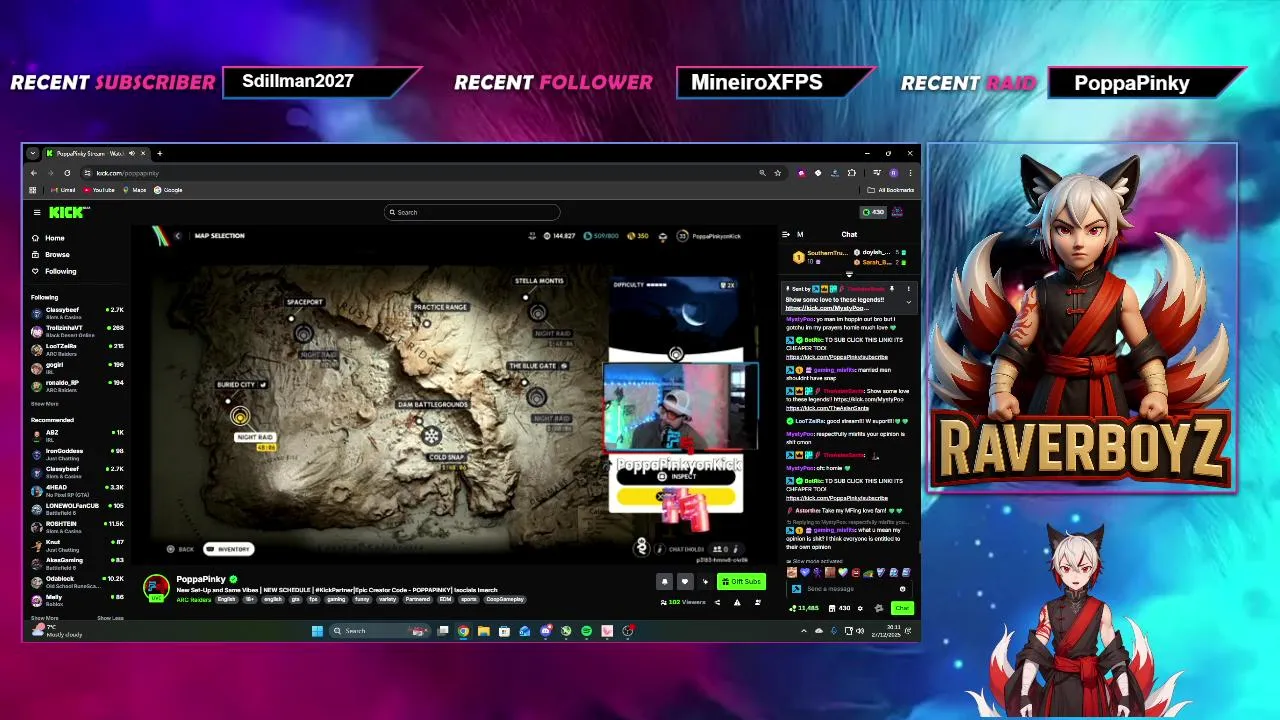
Task: Share the stream via share icon
Action: pyautogui.click(x=717, y=602)
